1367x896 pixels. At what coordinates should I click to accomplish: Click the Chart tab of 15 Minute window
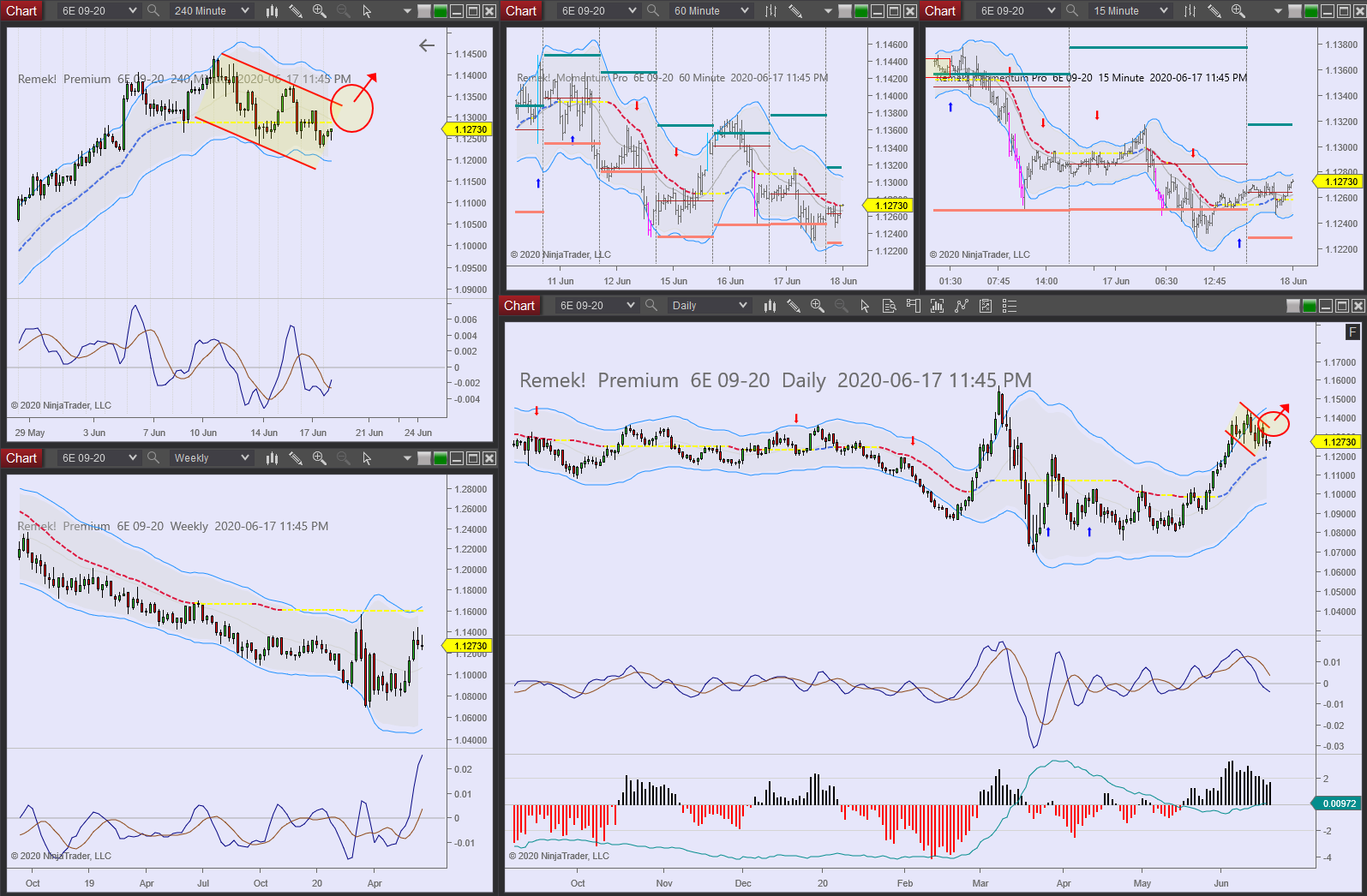940,11
